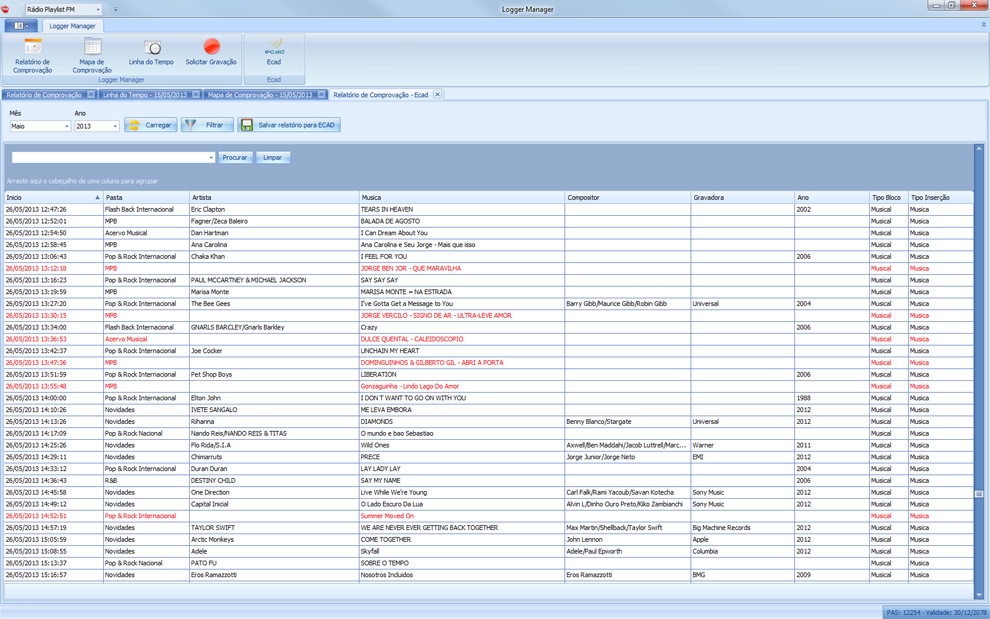
Task: Select the Big Machine Records label cell
Action: 742,527
